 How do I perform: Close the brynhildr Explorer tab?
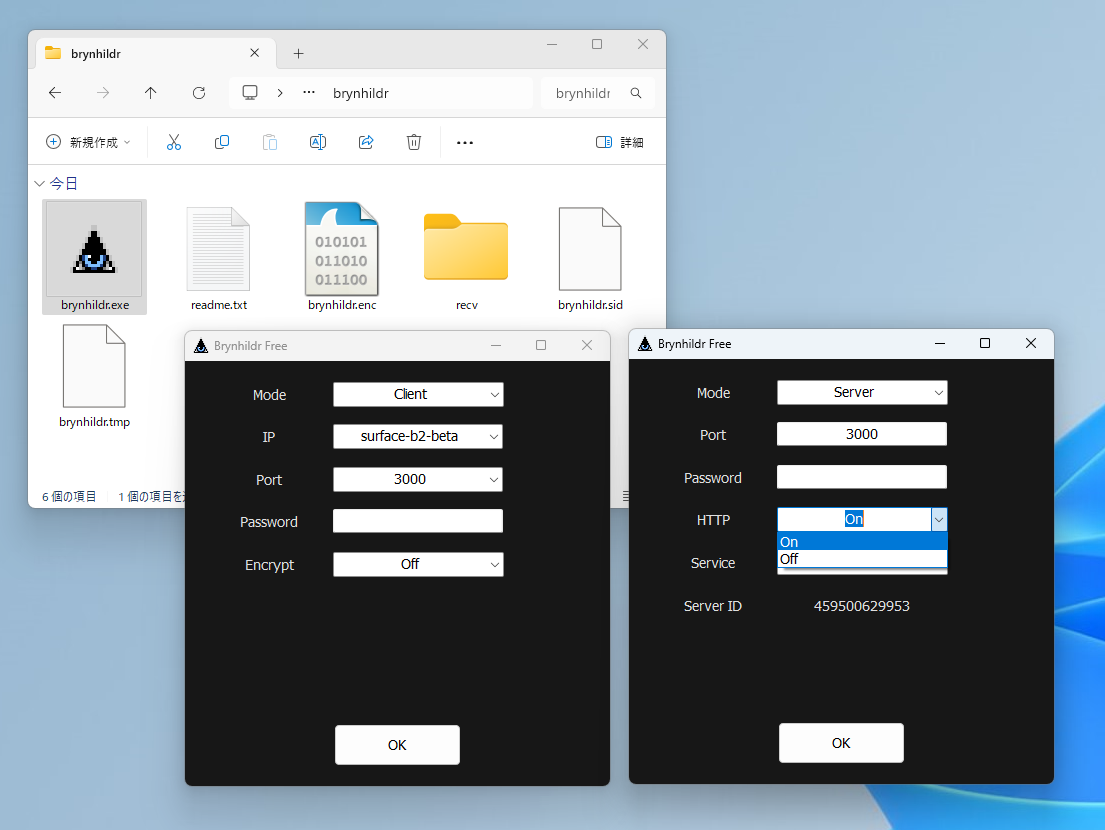[254, 53]
